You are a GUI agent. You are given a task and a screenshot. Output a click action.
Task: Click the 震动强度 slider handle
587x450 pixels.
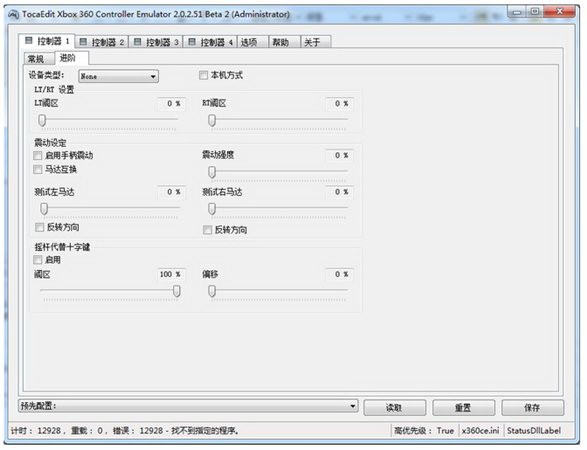pos(212,172)
